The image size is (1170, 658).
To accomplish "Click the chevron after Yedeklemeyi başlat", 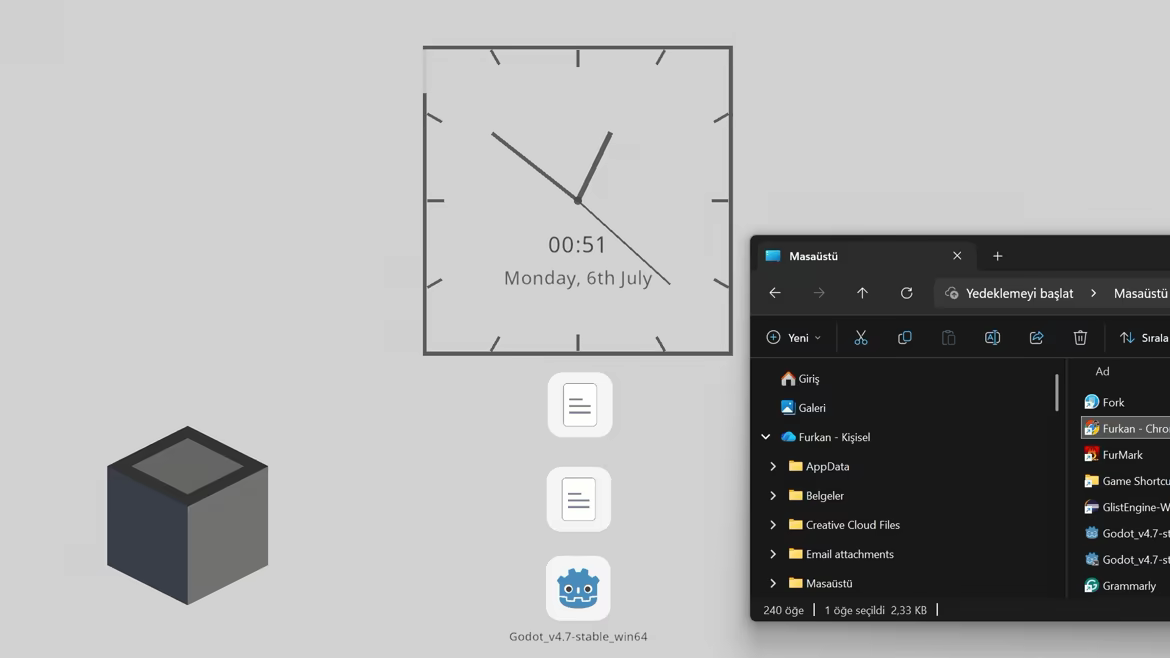I will point(1093,293).
